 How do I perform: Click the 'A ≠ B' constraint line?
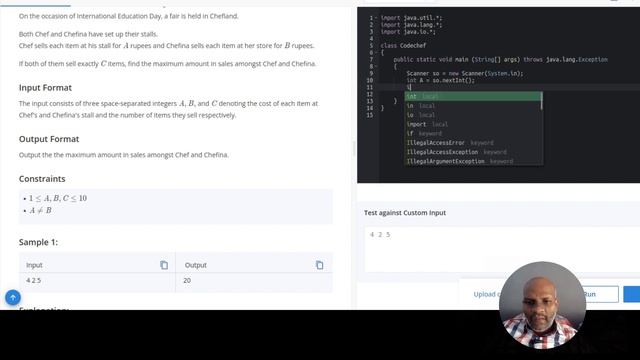[40, 211]
